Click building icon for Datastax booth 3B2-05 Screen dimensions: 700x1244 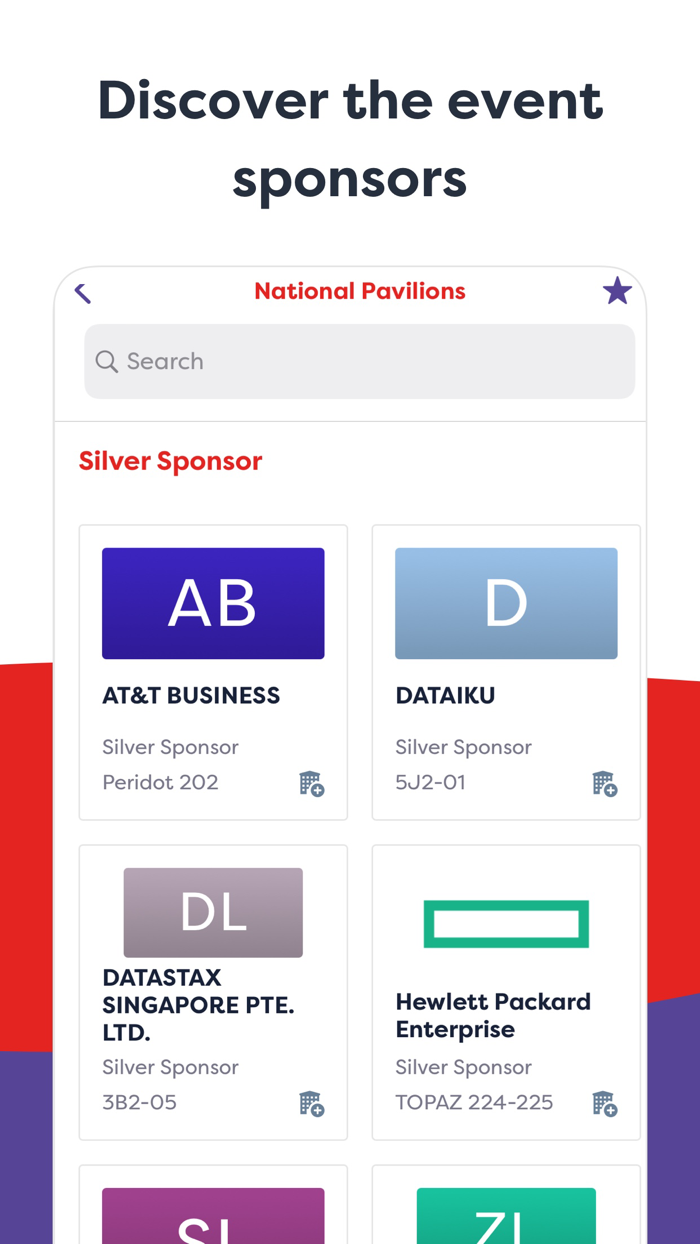(x=311, y=1105)
